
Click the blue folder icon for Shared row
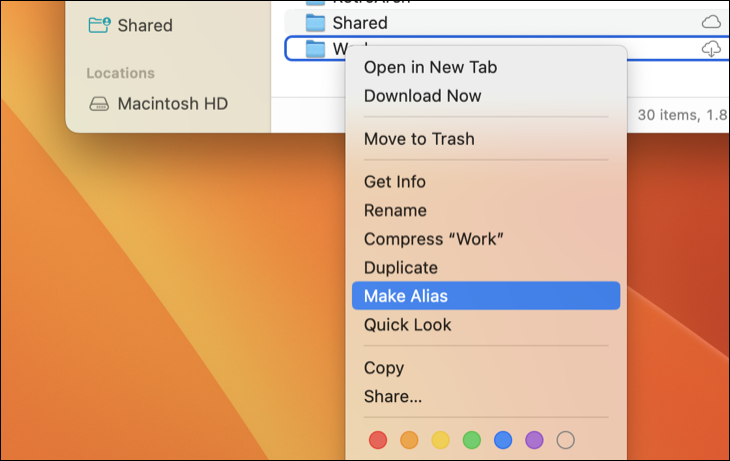point(315,22)
